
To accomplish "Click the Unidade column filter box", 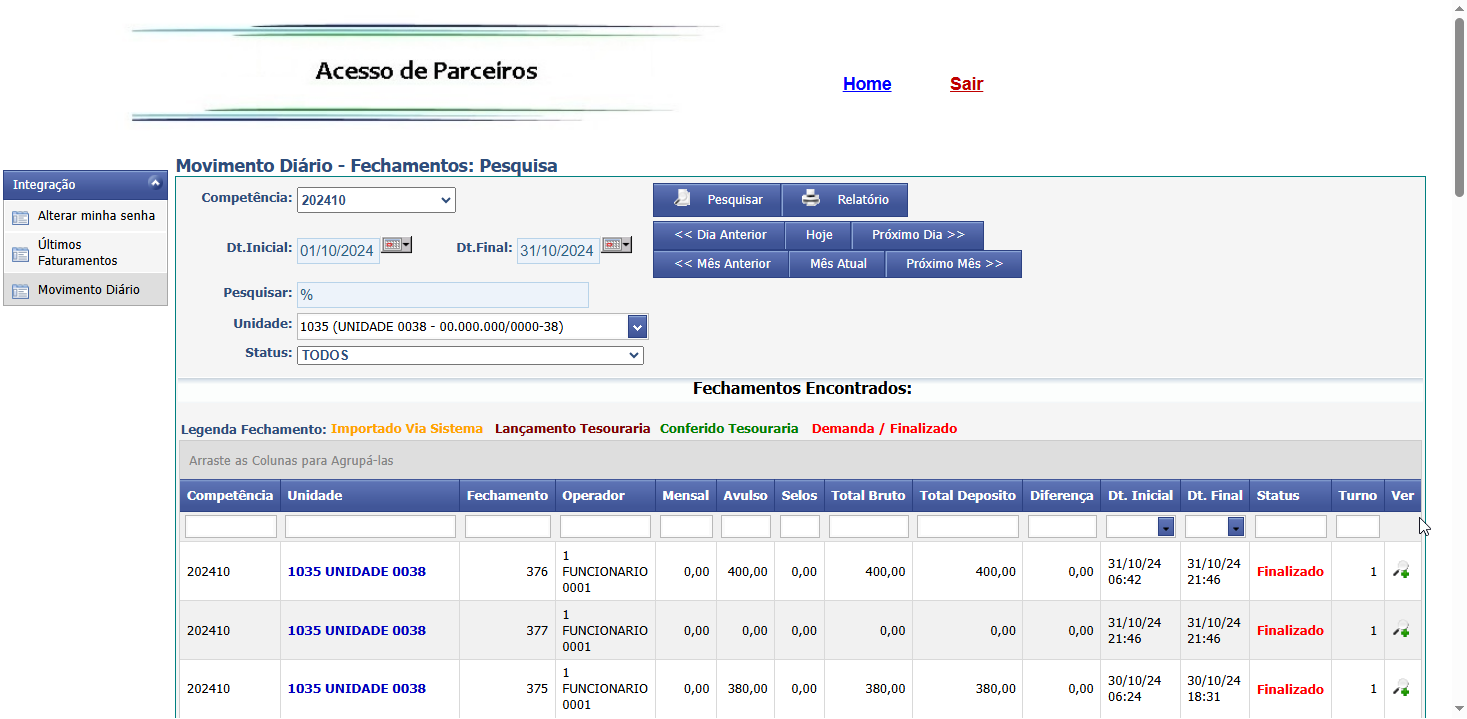I will click(x=370, y=527).
